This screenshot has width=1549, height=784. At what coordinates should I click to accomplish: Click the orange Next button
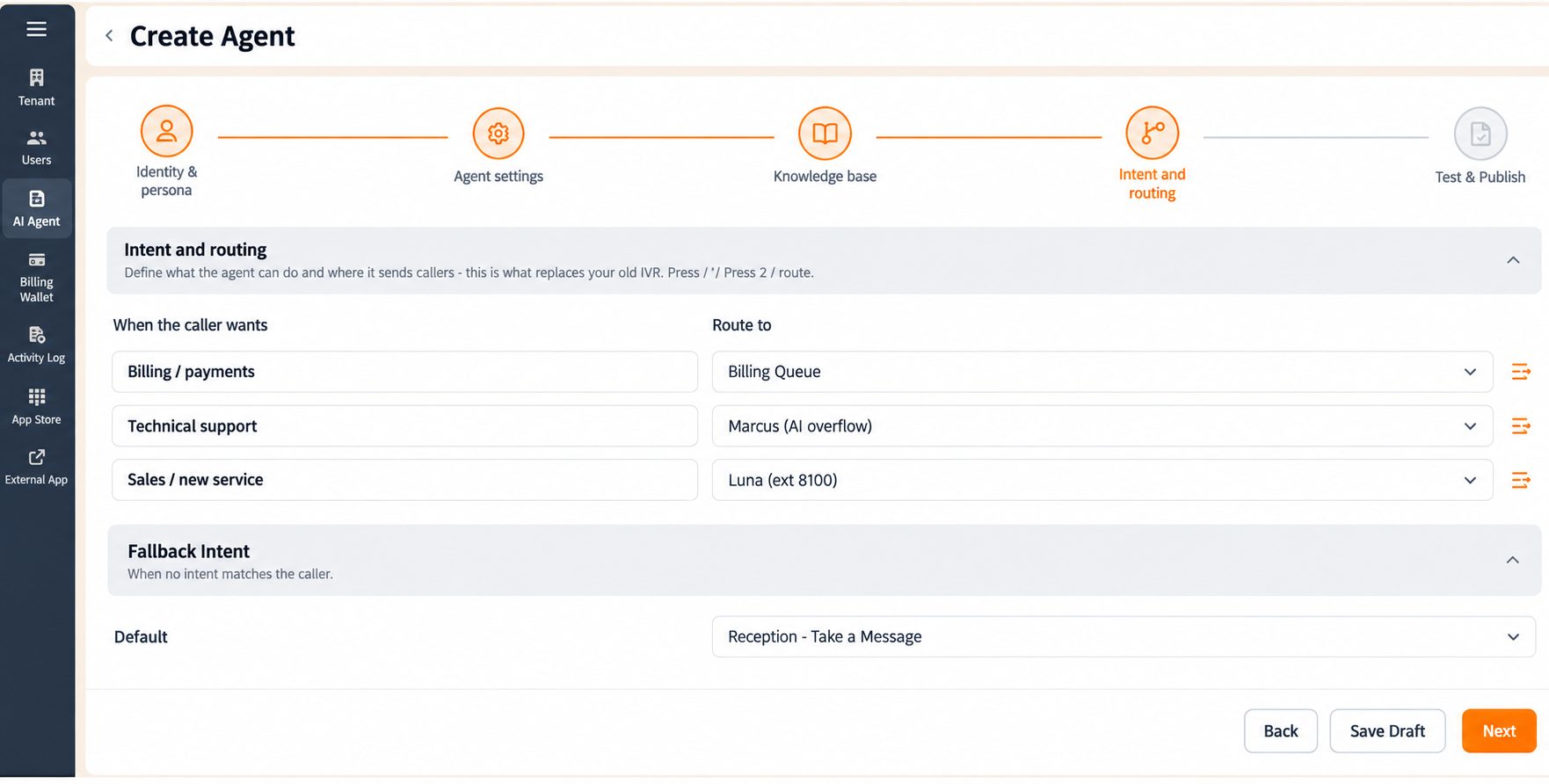coord(1499,731)
